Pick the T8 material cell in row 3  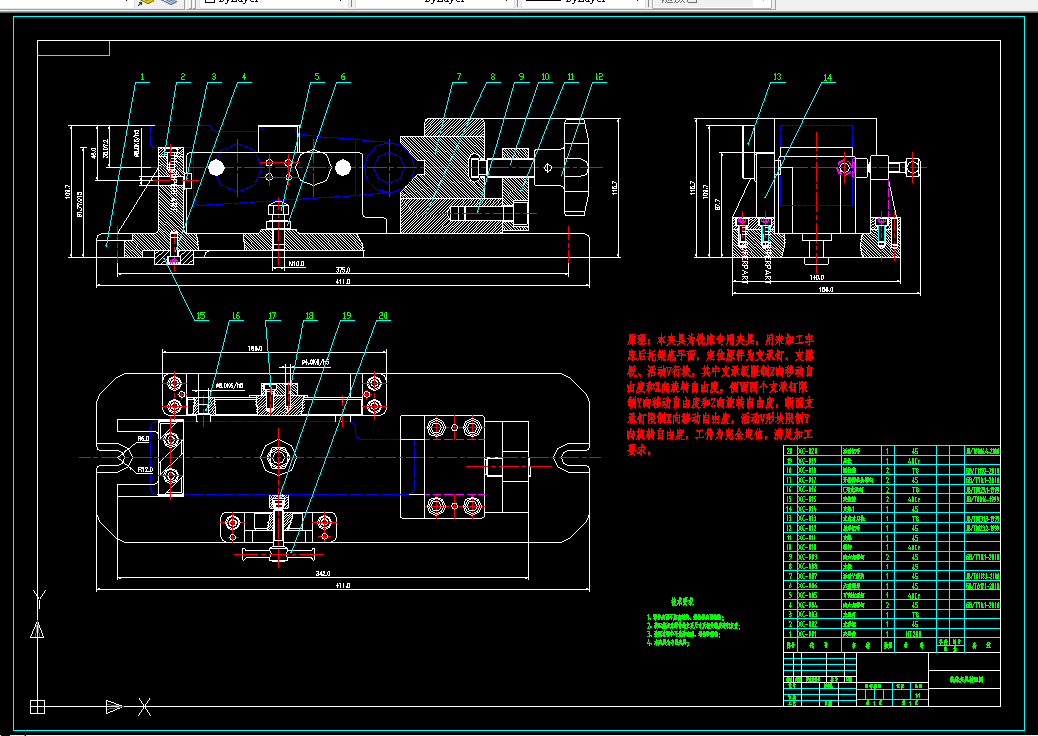pyautogui.click(x=914, y=615)
